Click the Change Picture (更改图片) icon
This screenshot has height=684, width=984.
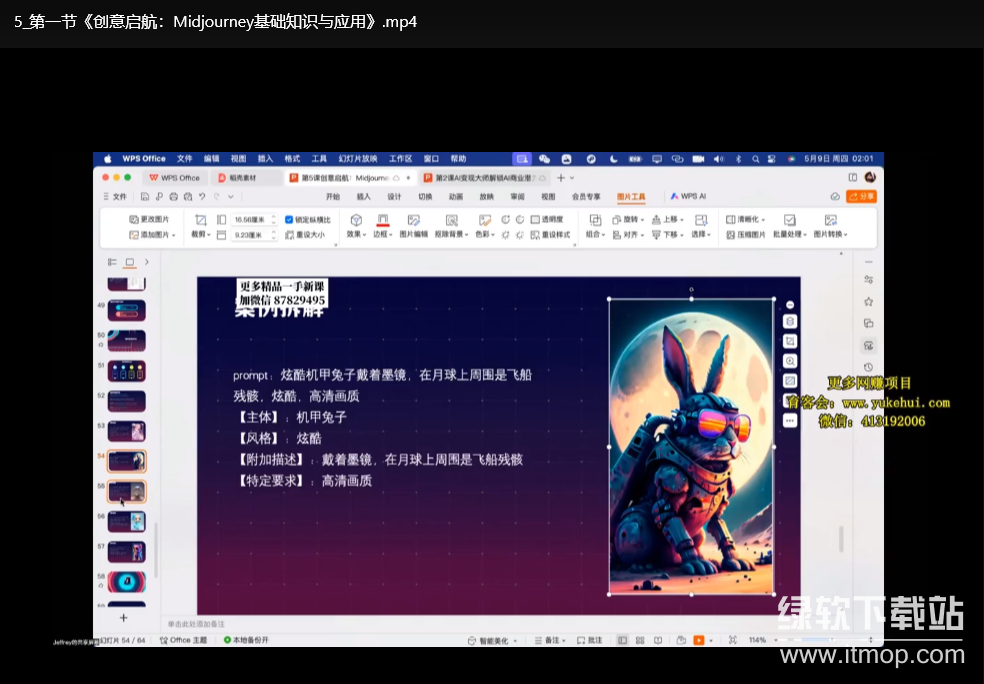[133, 219]
